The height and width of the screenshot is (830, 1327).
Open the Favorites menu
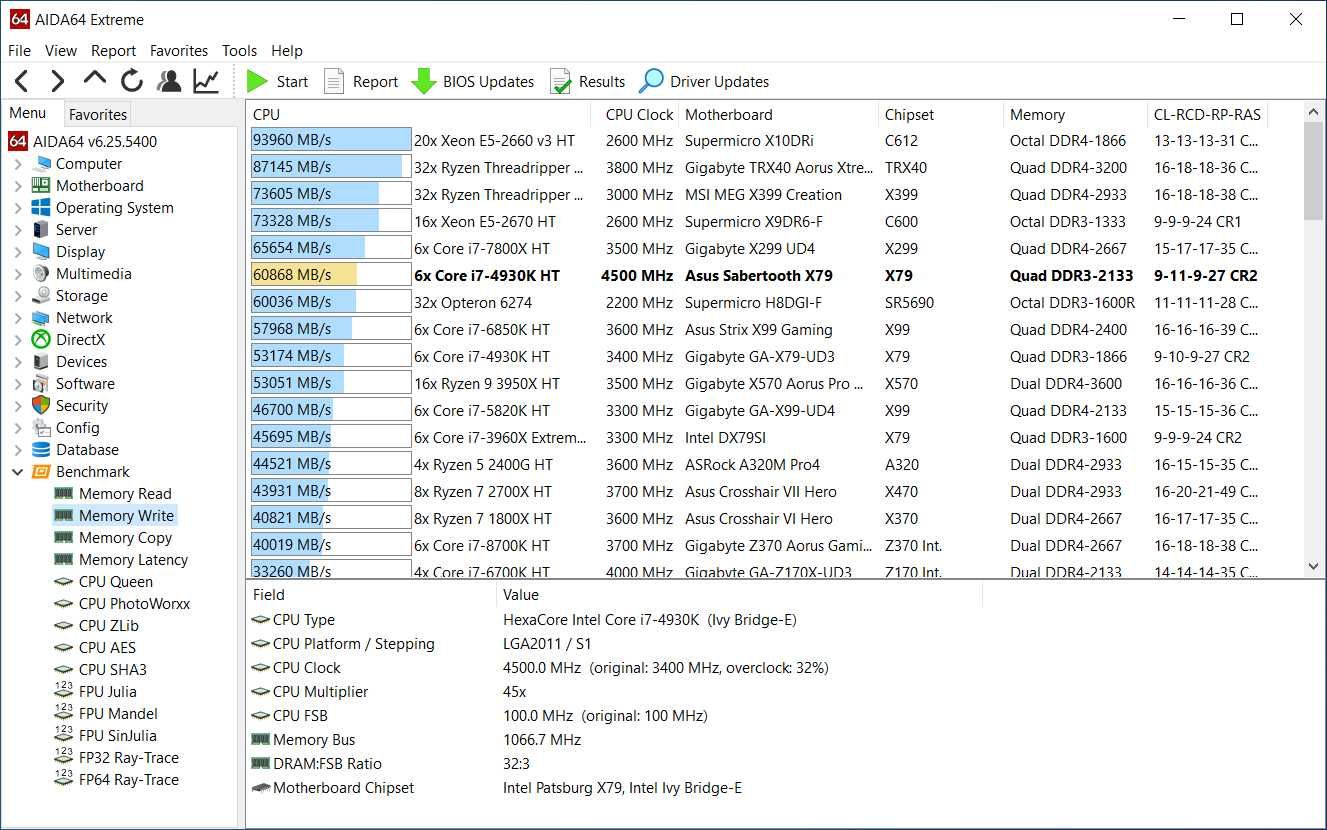click(179, 51)
